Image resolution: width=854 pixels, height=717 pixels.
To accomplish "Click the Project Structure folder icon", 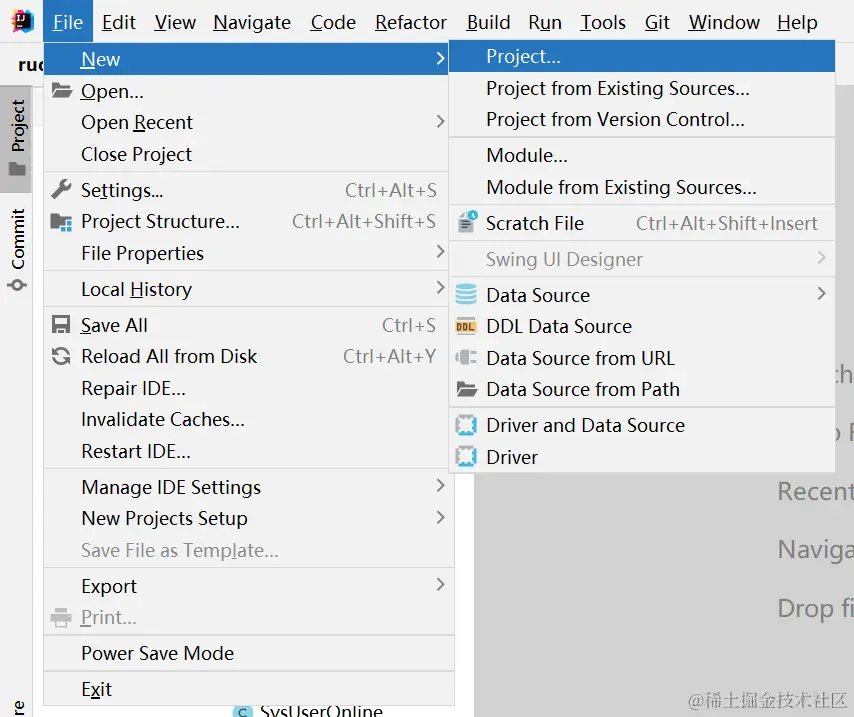I will tap(61, 222).
